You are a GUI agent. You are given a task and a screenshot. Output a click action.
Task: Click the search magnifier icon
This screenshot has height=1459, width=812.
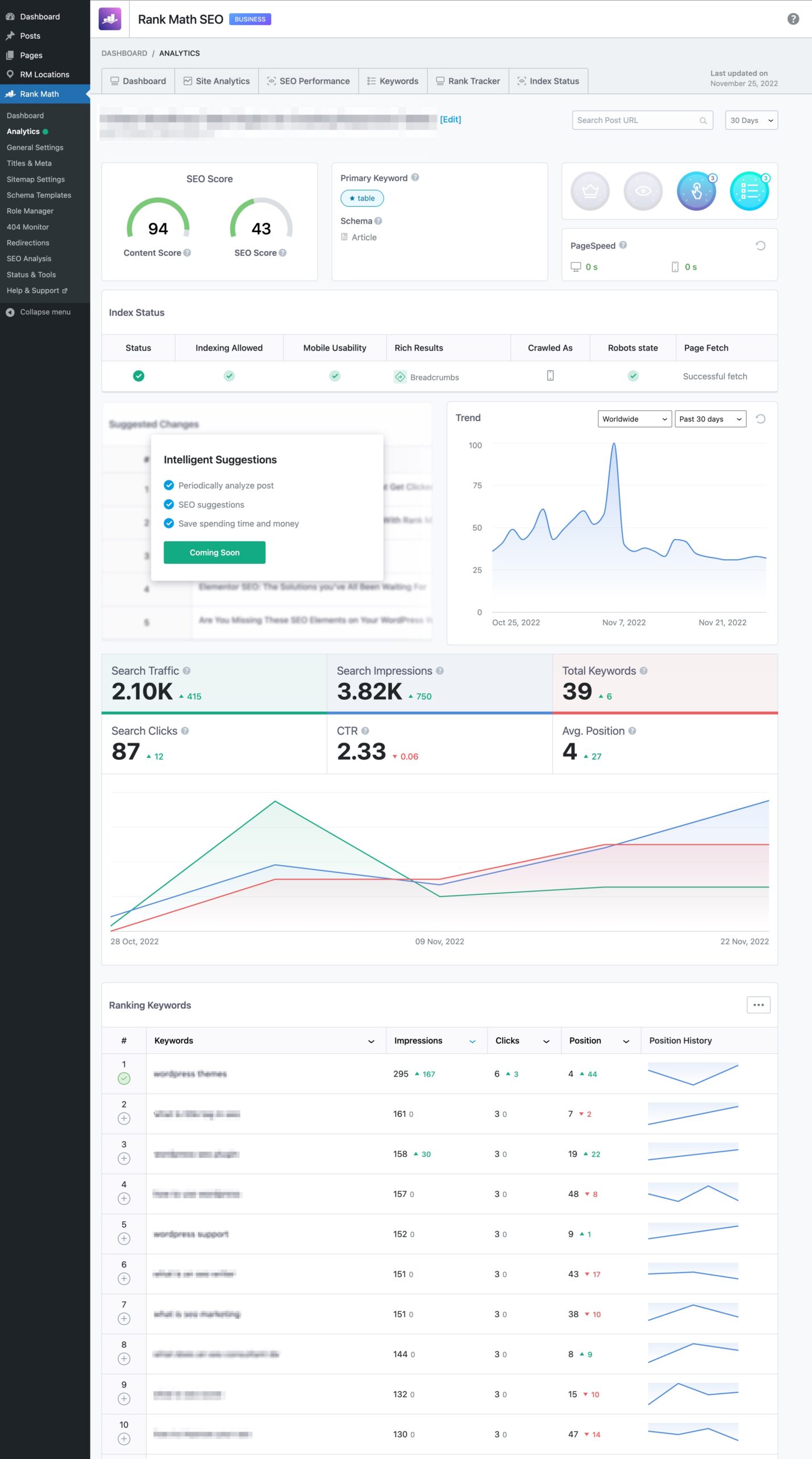coord(703,120)
